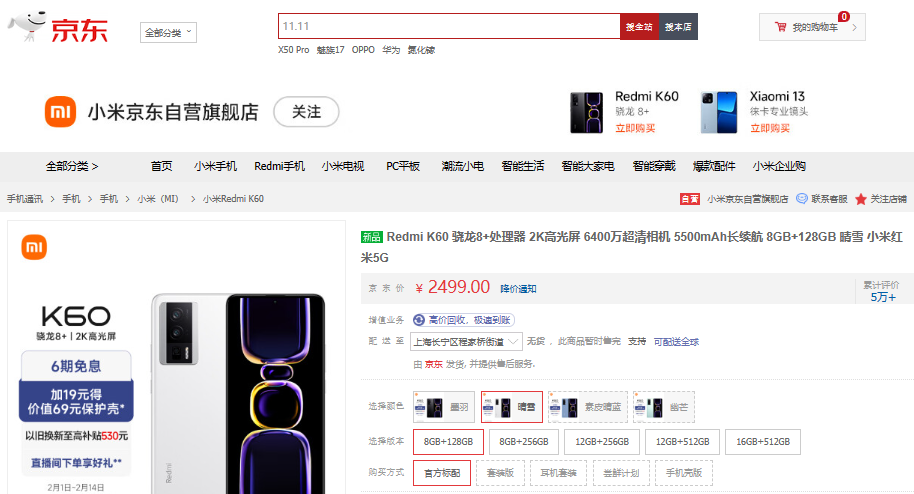
Task: Click the 降价通知 price alert link
Action: click(x=518, y=289)
